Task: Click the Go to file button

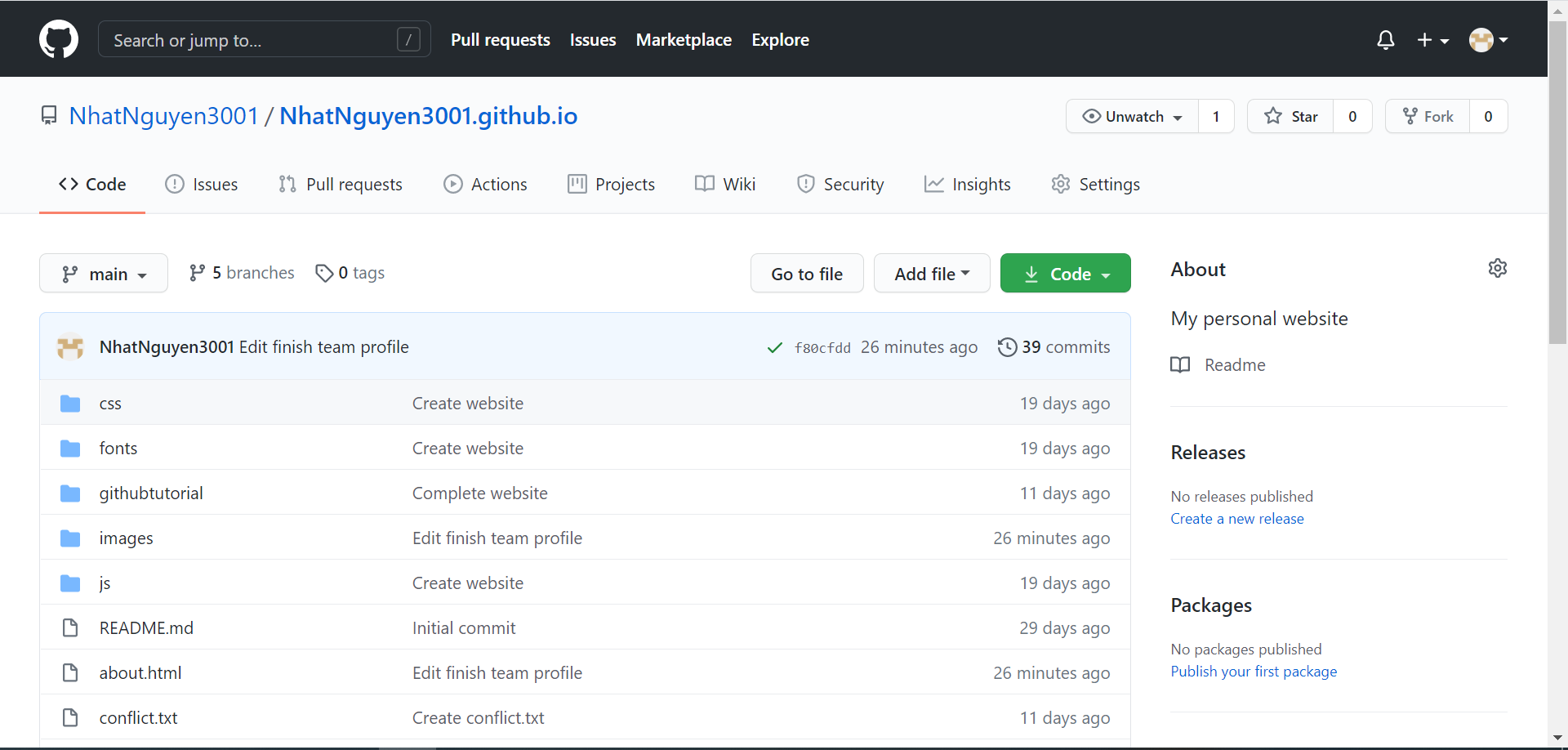Action: coord(807,273)
